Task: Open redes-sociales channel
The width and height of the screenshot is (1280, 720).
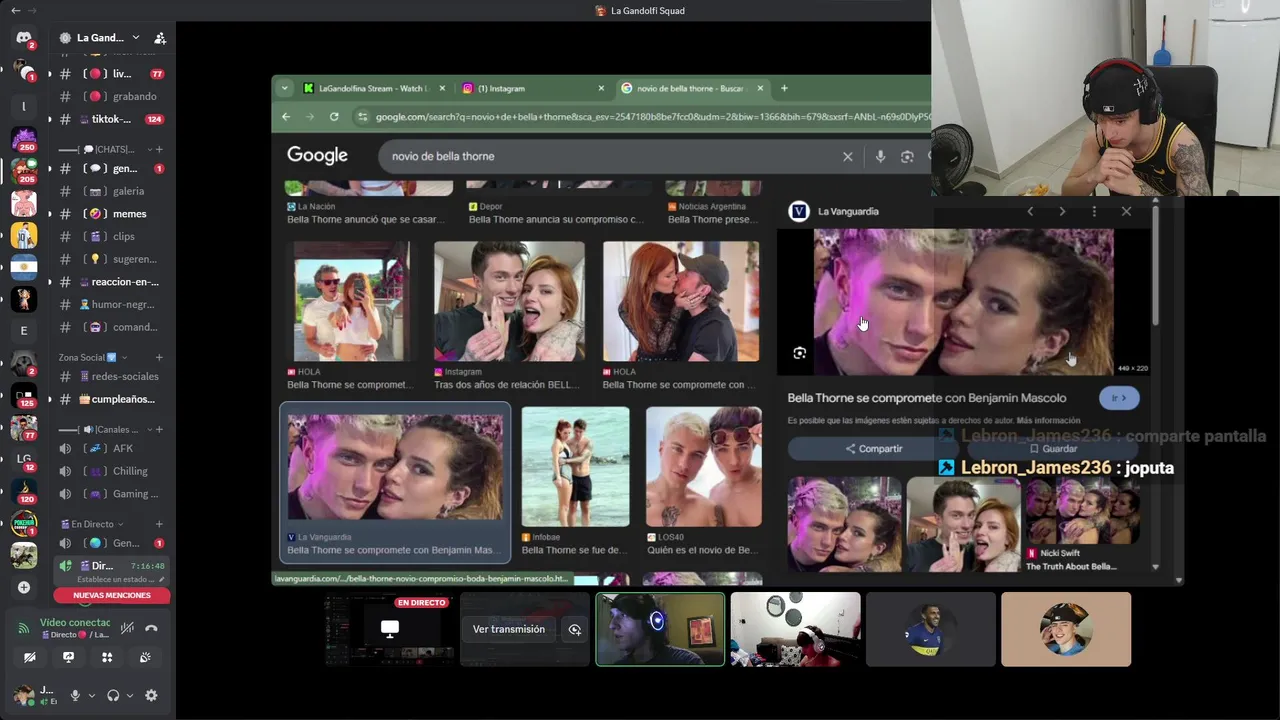Action: (111, 376)
